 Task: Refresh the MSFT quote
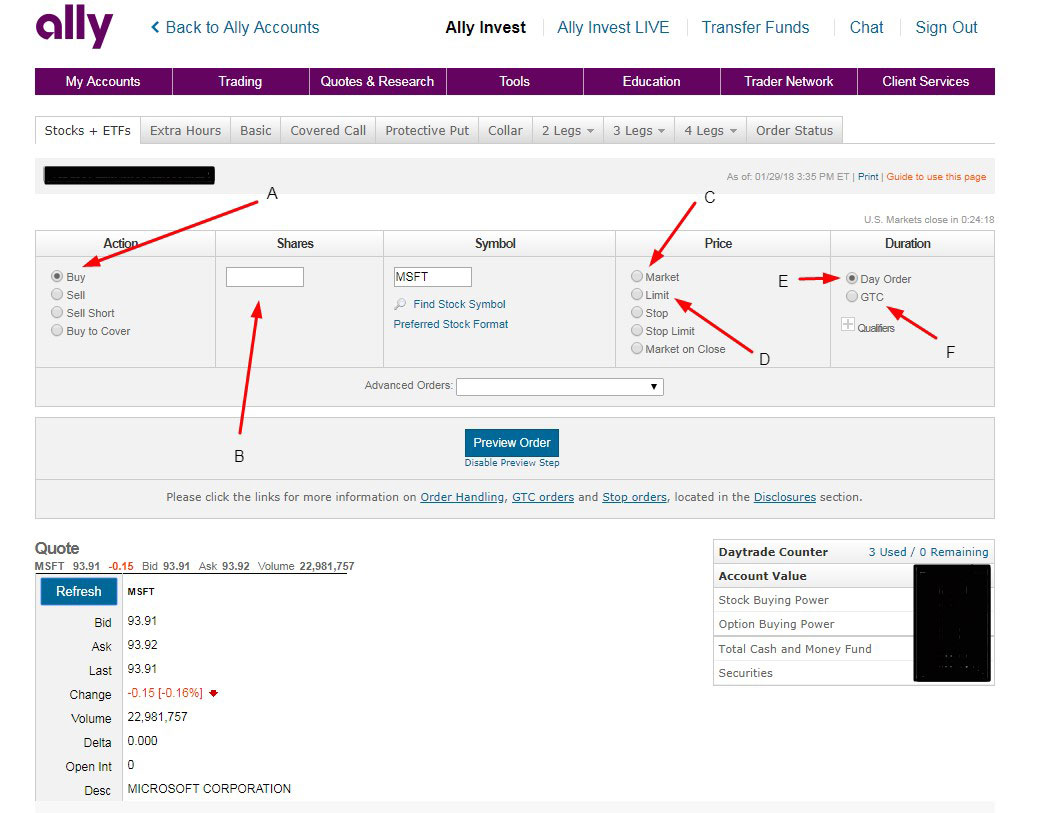pyautogui.click(x=79, y=591)
